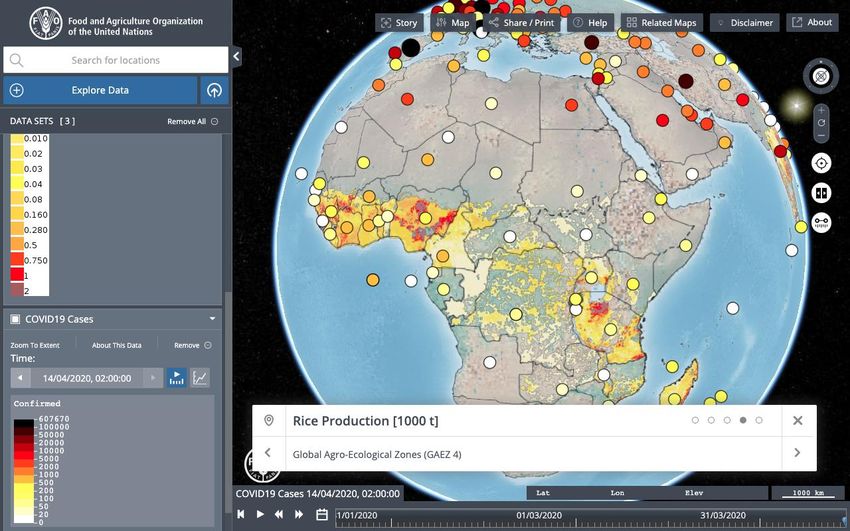Click the Search for locations field

tap(115, 60)
